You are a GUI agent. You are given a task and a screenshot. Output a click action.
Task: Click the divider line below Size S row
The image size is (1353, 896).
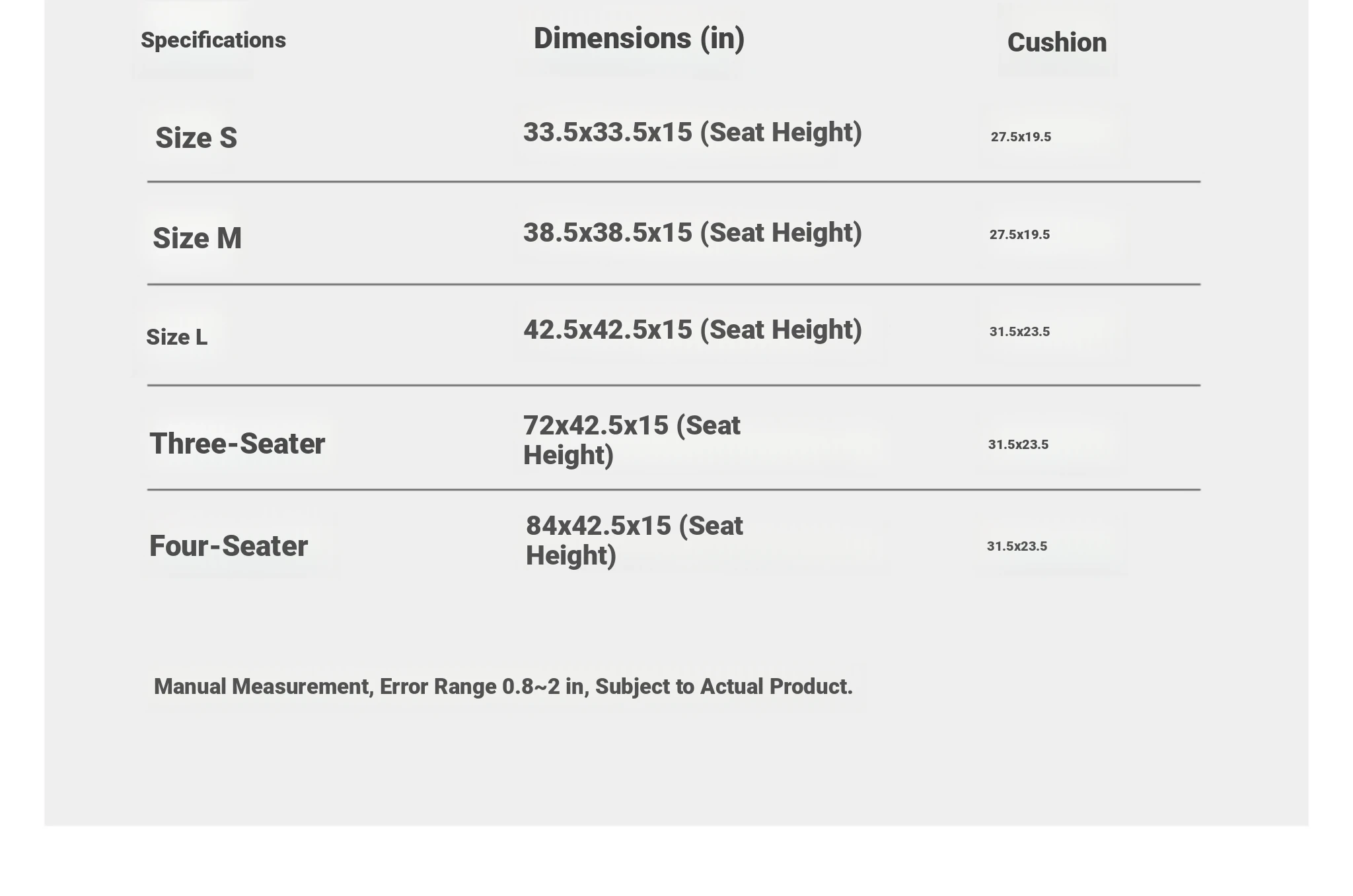[x=674, y=182]
